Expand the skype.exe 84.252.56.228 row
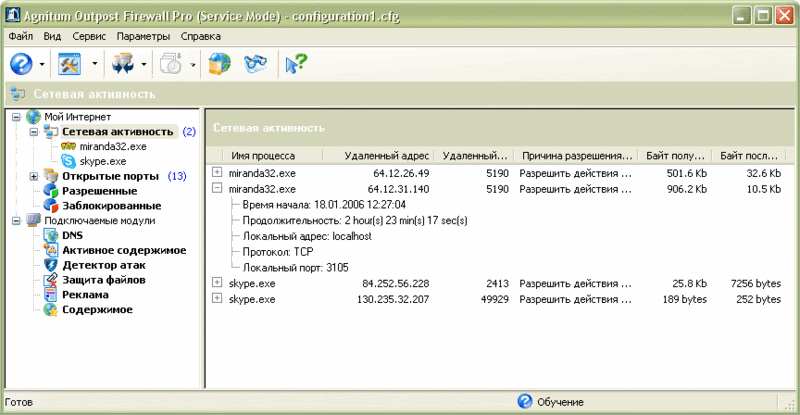 pyautogui.click(x=217, y=282)
